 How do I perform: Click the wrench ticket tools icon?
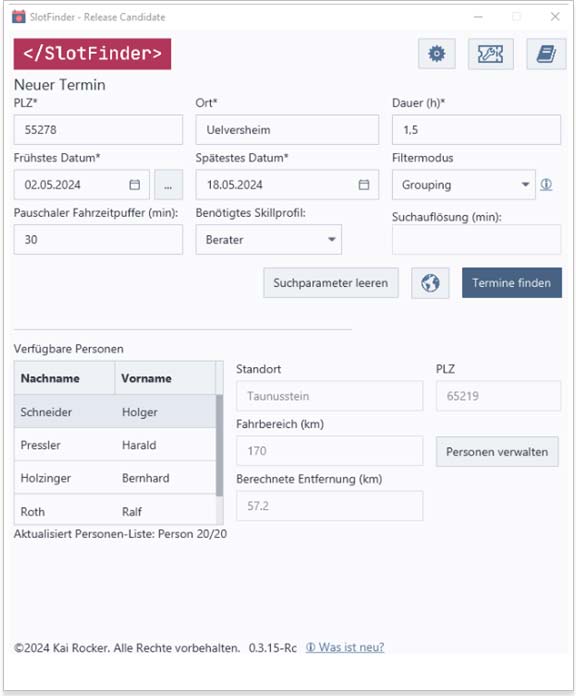click(x=490, y=54)
